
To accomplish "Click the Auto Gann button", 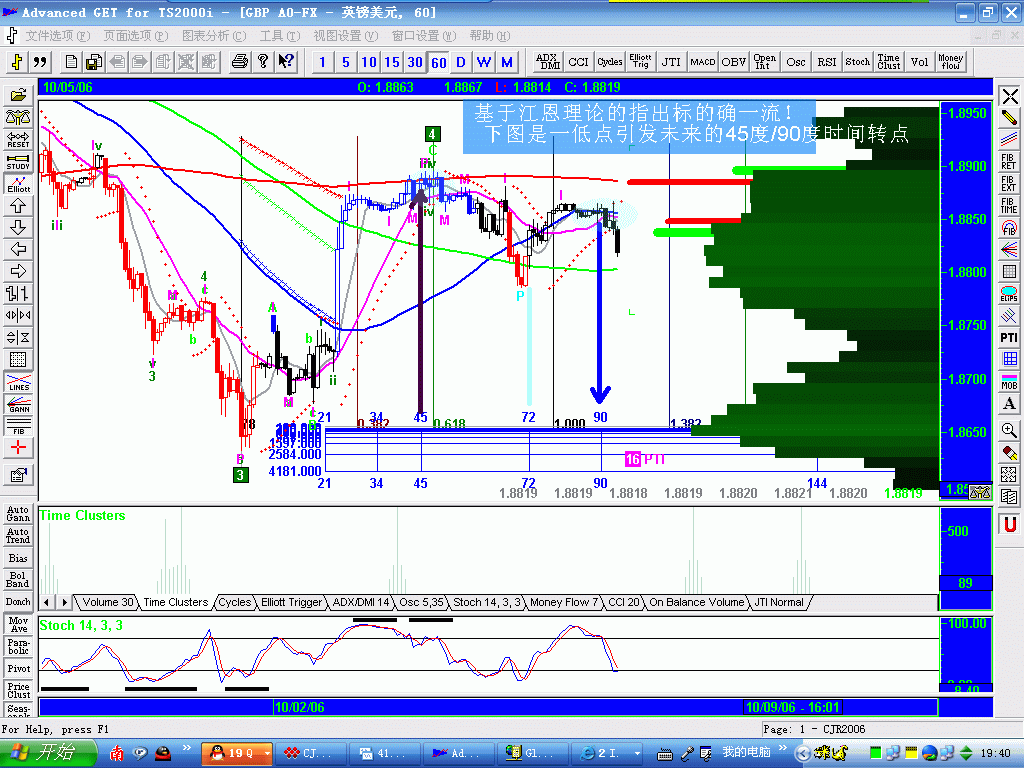I will (x=18, y=513).
